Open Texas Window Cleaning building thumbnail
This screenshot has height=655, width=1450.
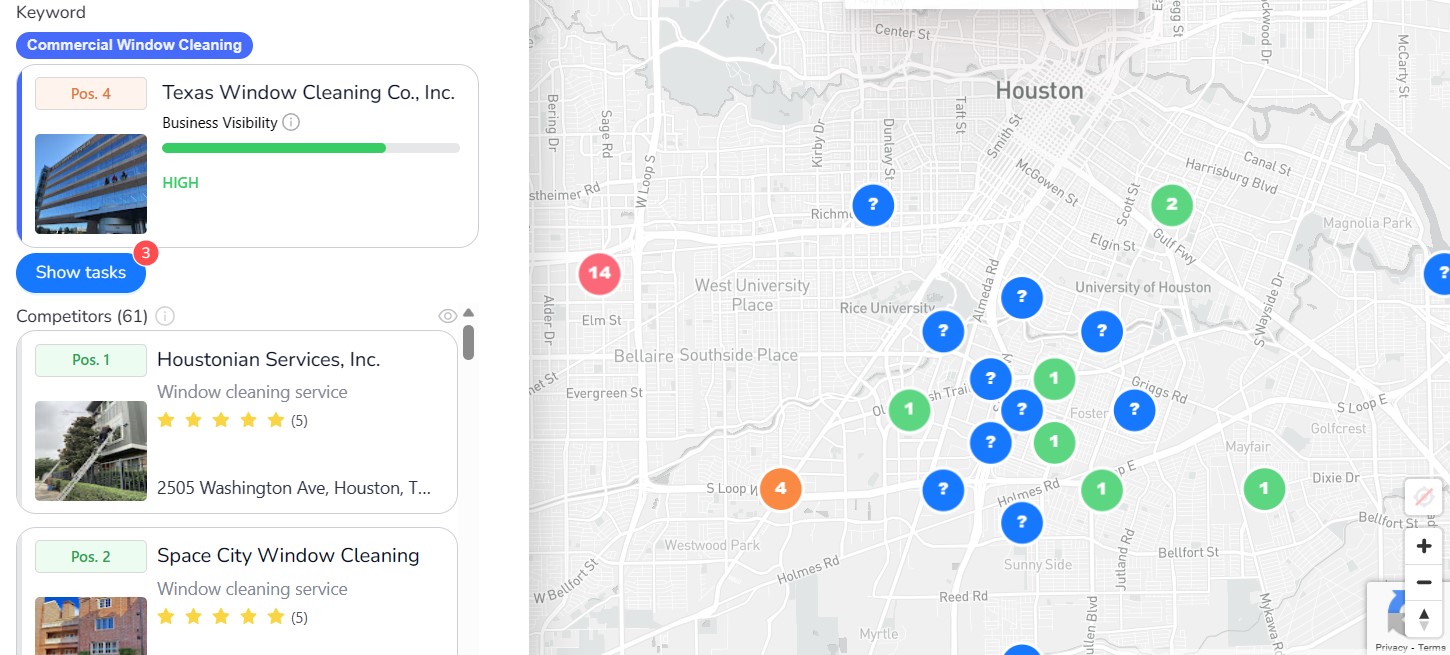(91, 184)
